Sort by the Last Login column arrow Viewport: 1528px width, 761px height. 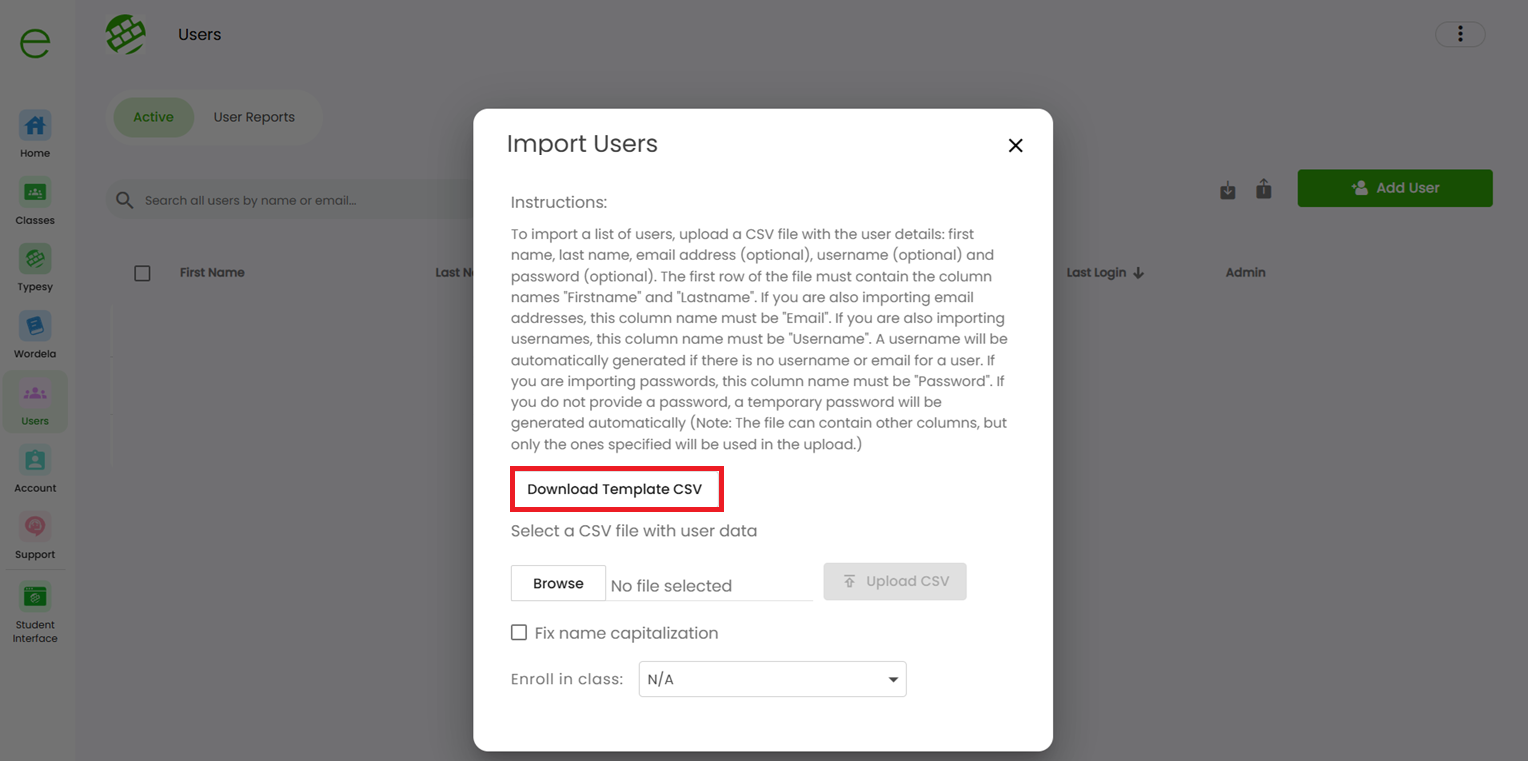[1138, 273]
